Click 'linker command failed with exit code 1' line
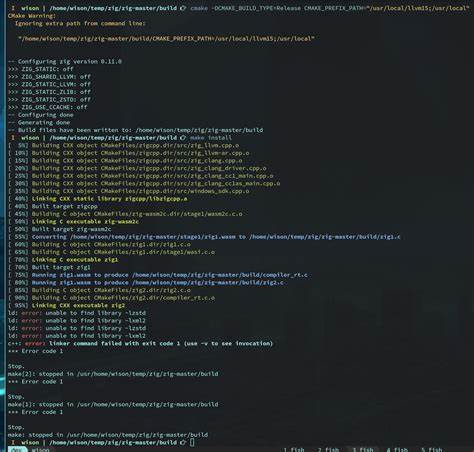474x452 pixels. coord(141,343)
